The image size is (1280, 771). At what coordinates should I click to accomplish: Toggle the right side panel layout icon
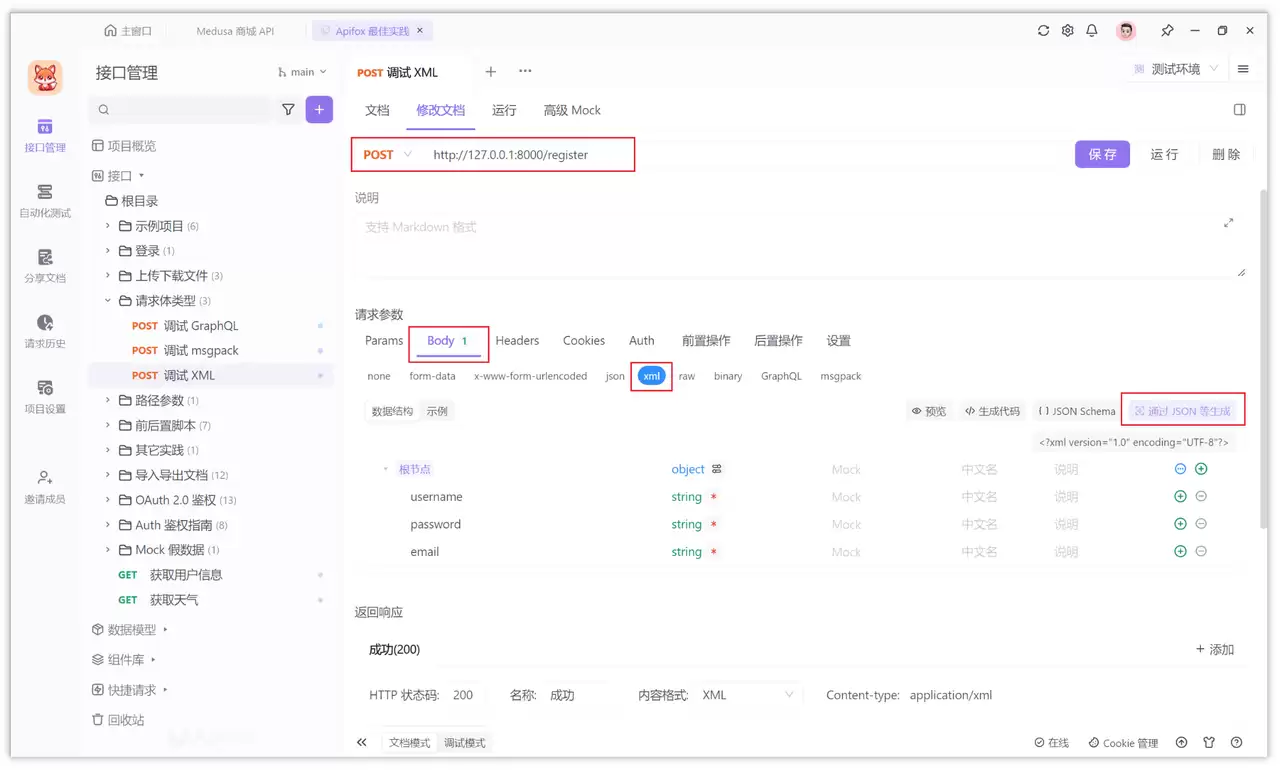pos(1239,110)
